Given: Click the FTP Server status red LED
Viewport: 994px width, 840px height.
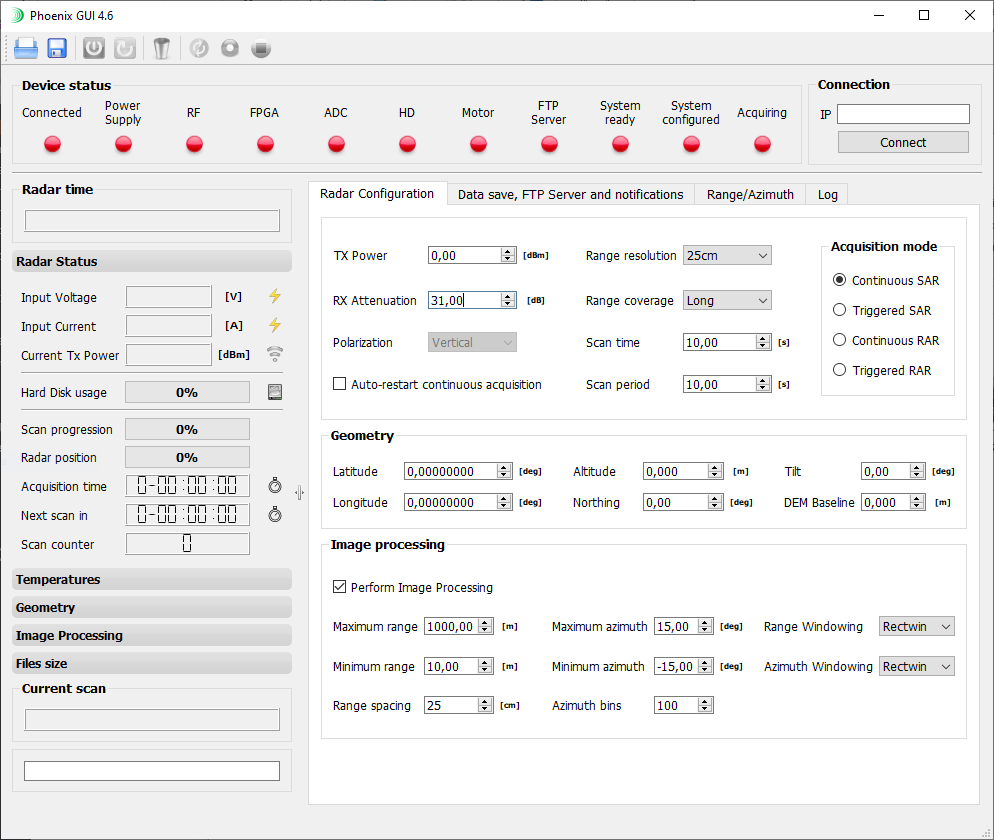Looking at the screenshot, I should (549, 144).
